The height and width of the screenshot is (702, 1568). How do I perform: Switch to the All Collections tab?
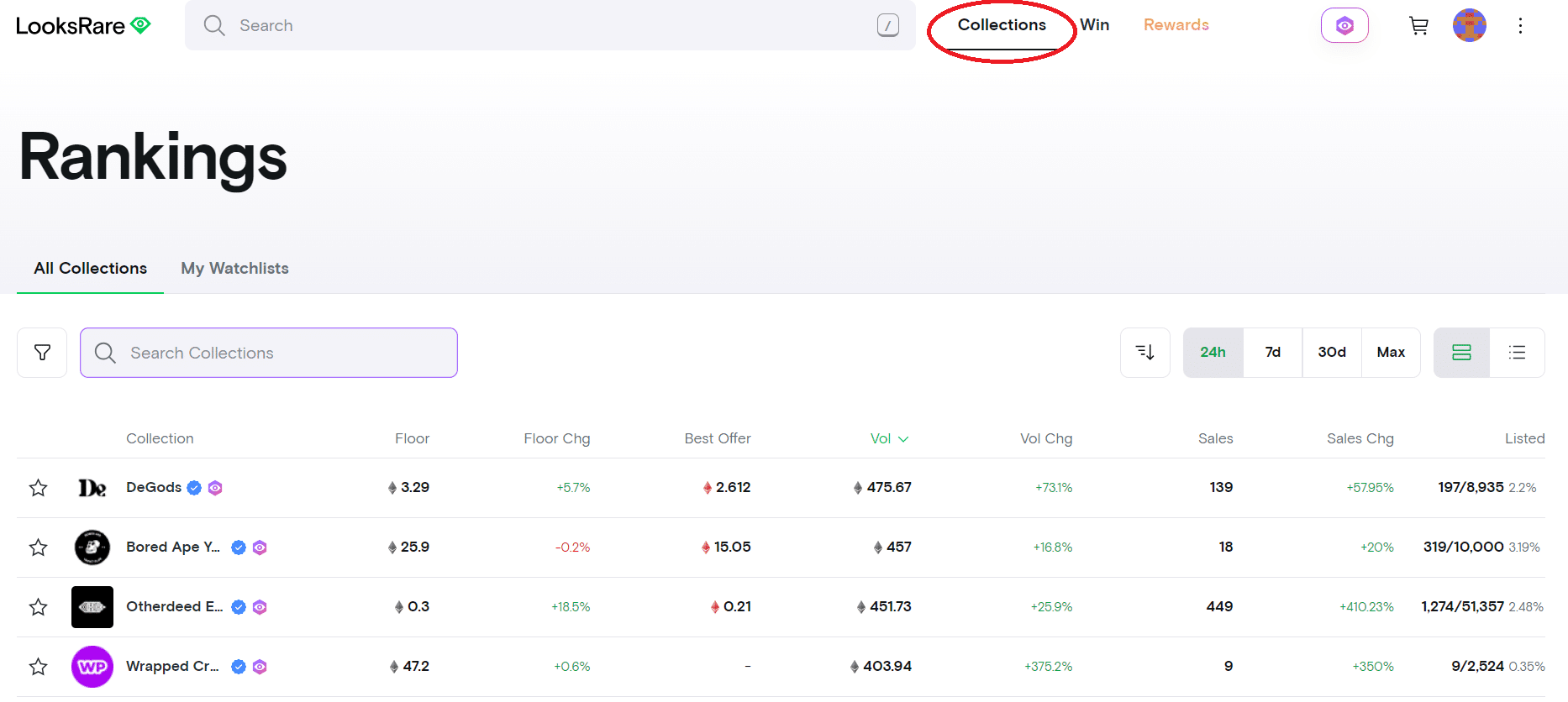point(90,269)
